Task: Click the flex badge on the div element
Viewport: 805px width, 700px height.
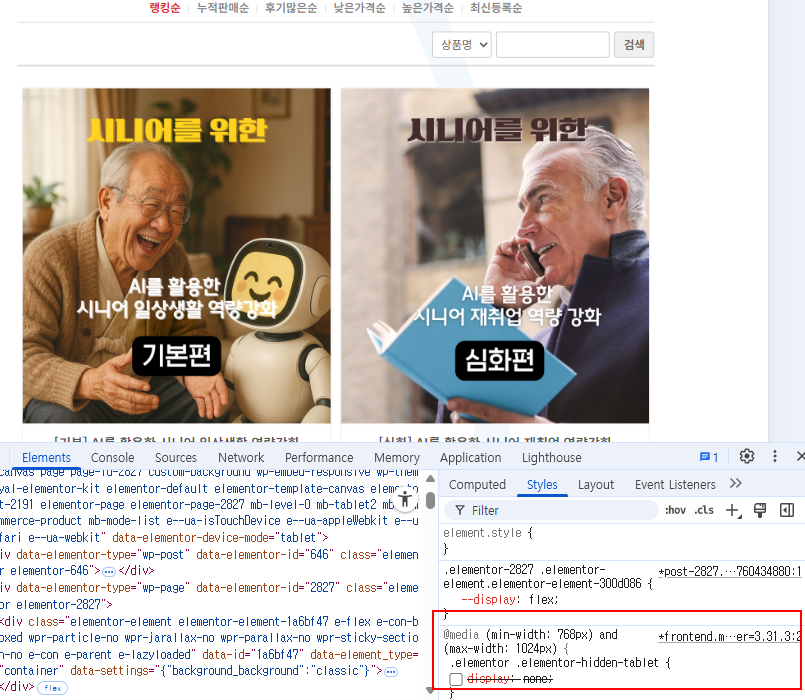Action: tap(52, 688)
